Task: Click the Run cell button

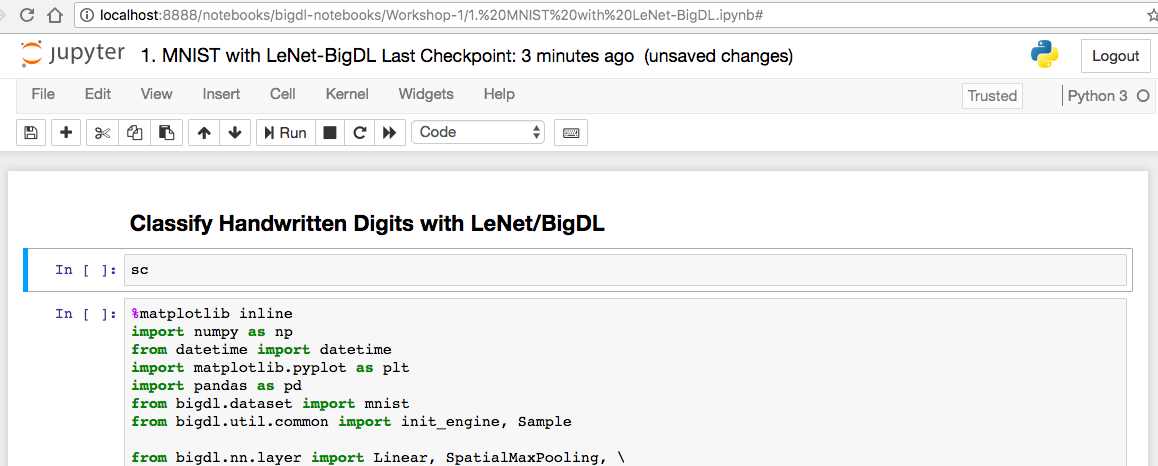Action: point(286,133)
